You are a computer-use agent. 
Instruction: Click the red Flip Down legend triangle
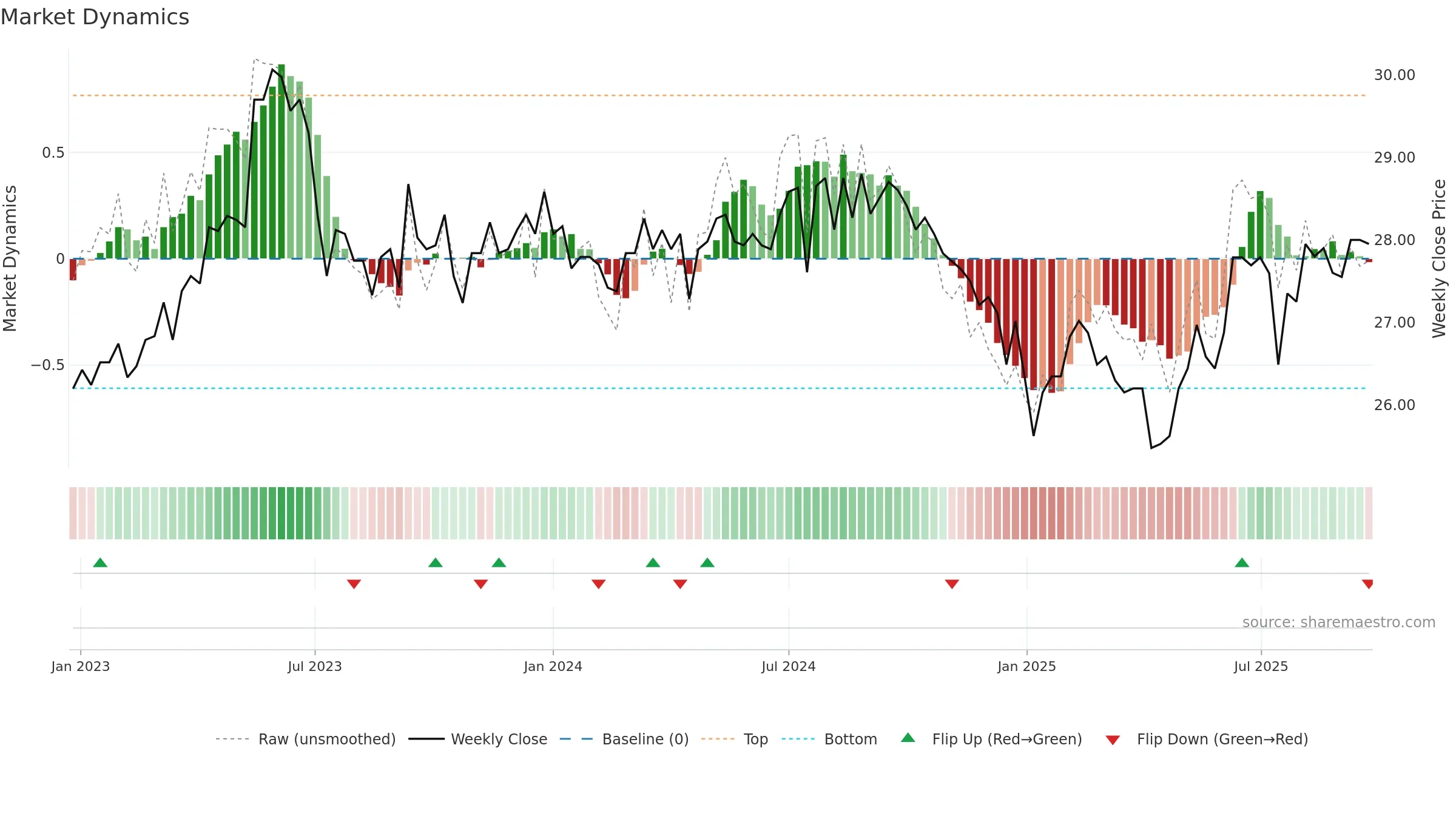[x=1113, y=740]
